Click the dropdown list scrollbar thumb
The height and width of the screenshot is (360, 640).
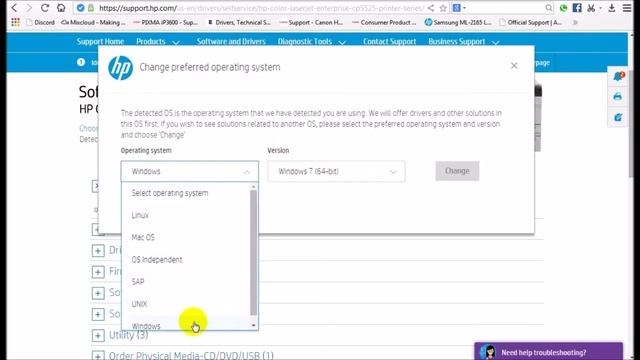[x=253, y=253]
